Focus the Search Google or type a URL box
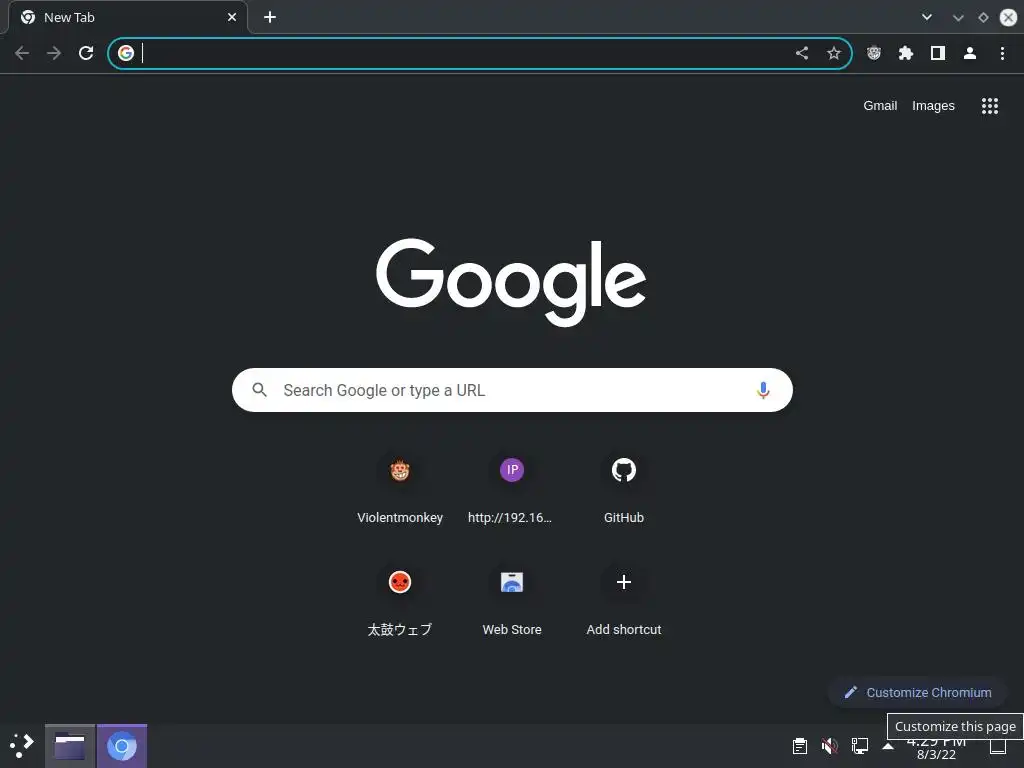The width and height of the screenshot is (1024, 768). (x=512, y=390)
